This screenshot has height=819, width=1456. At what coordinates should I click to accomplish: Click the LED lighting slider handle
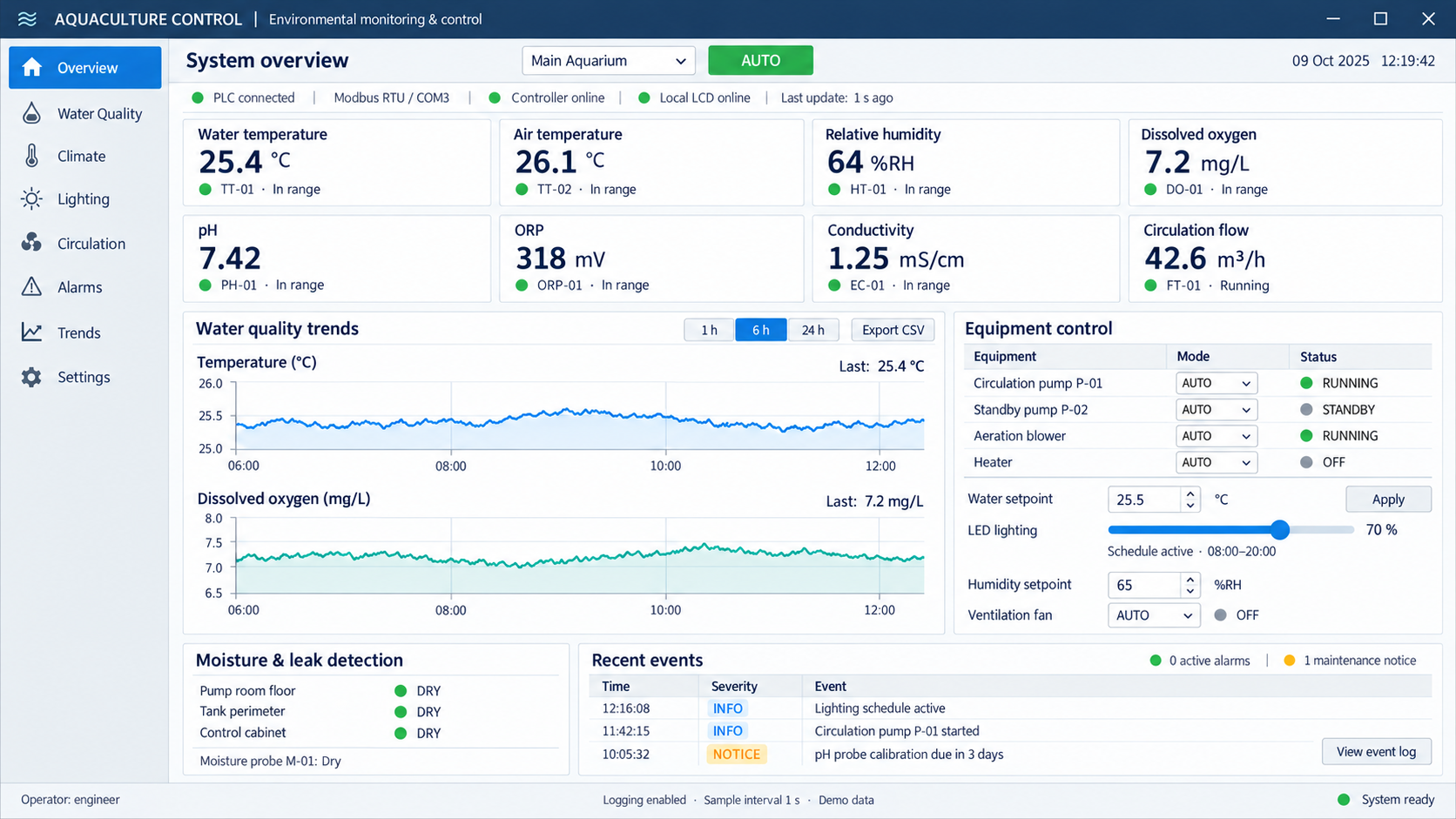click(1279, 529)
